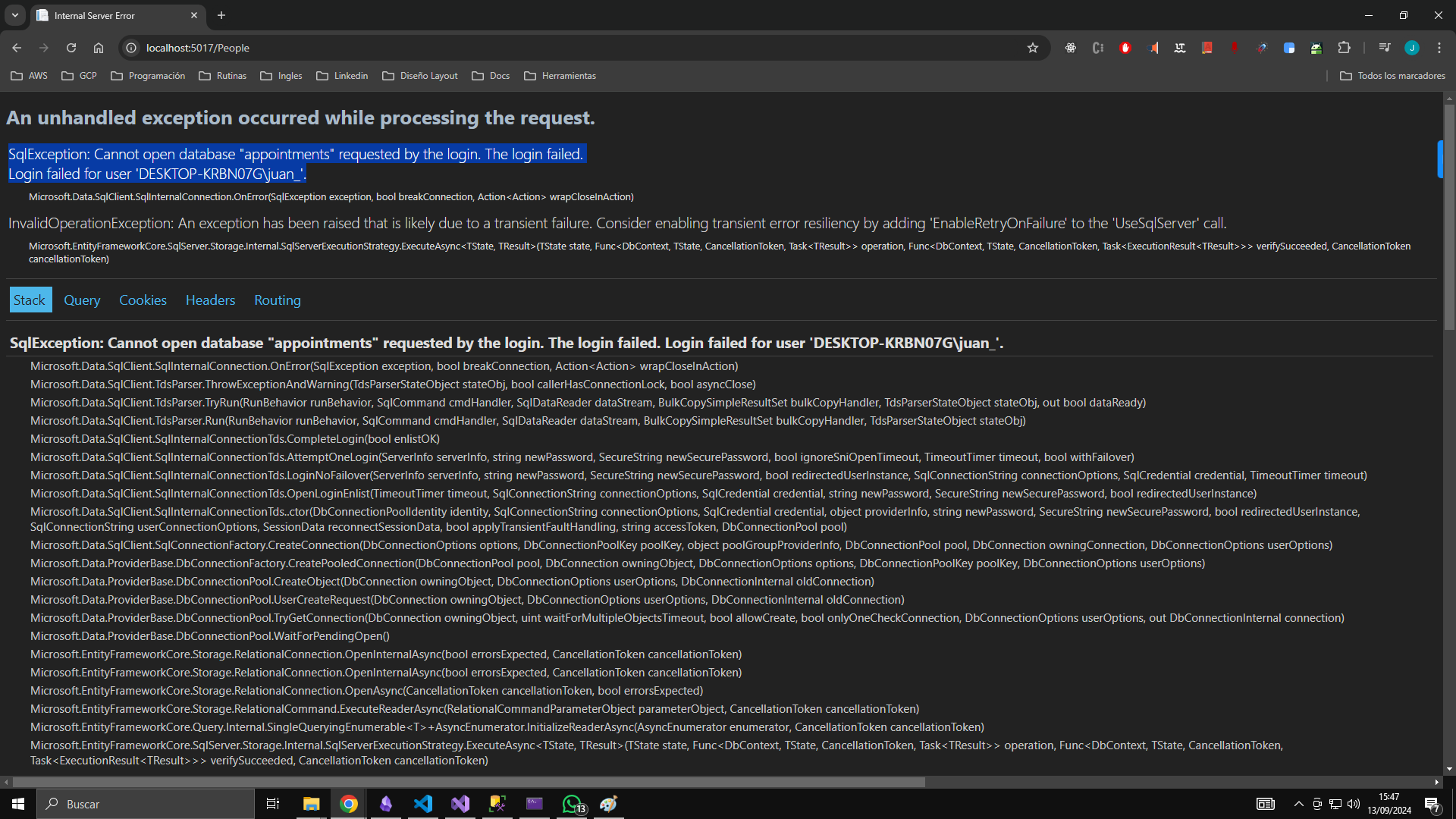Switch to the Query tab
The height and width of the screenshot is (819, 1456).
coord(81,300)
